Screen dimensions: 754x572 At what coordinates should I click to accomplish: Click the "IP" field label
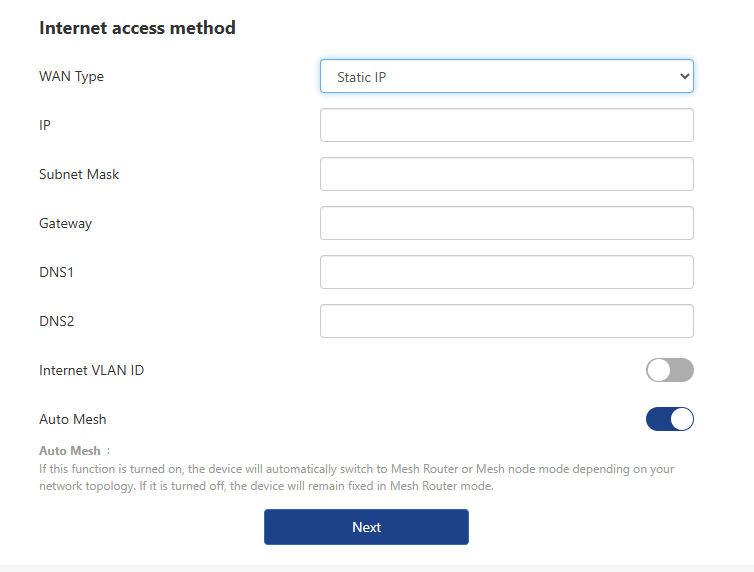(45, 126)
